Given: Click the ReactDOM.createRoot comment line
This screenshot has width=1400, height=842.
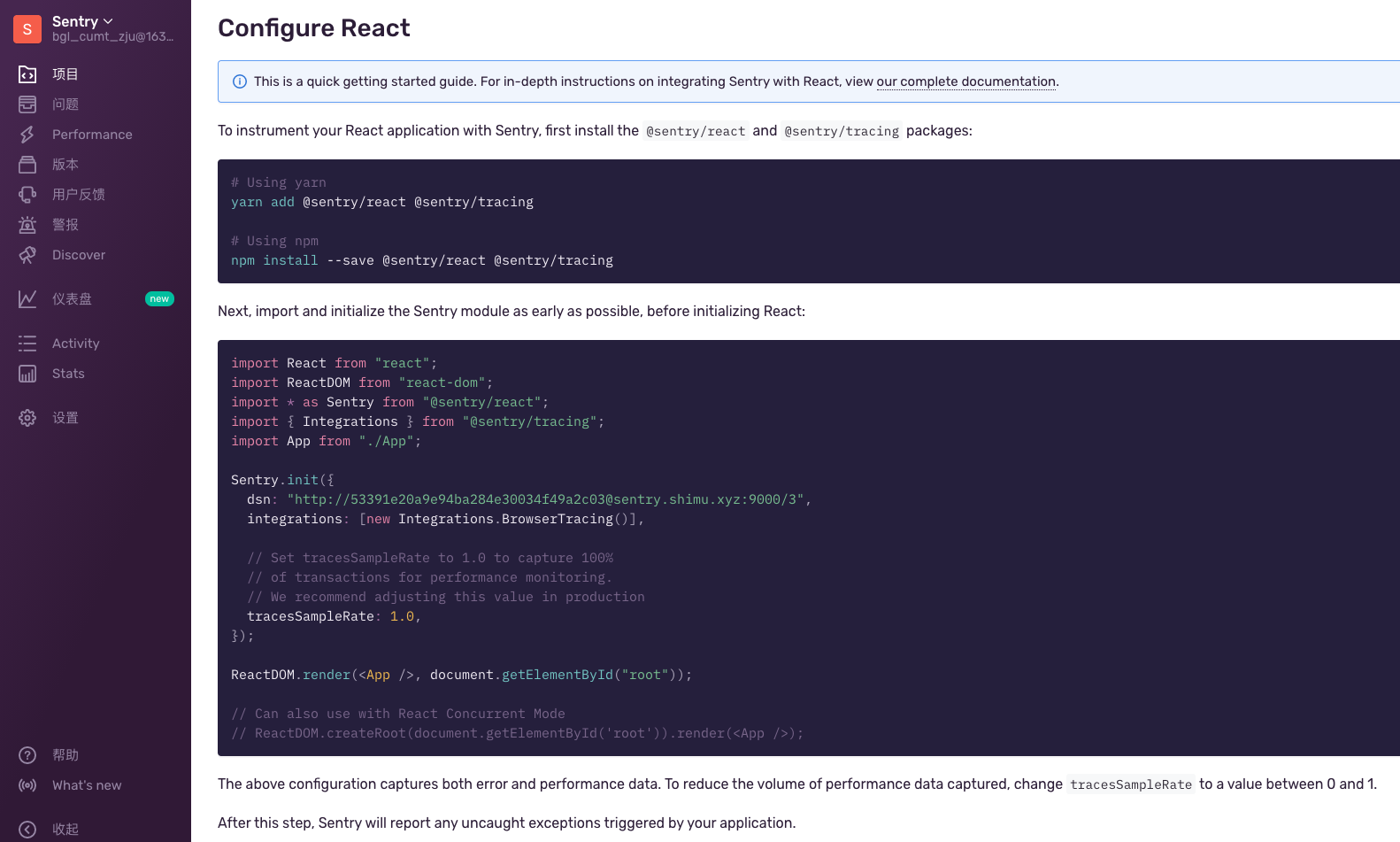Looking at the screenshot, I should 518,733.
